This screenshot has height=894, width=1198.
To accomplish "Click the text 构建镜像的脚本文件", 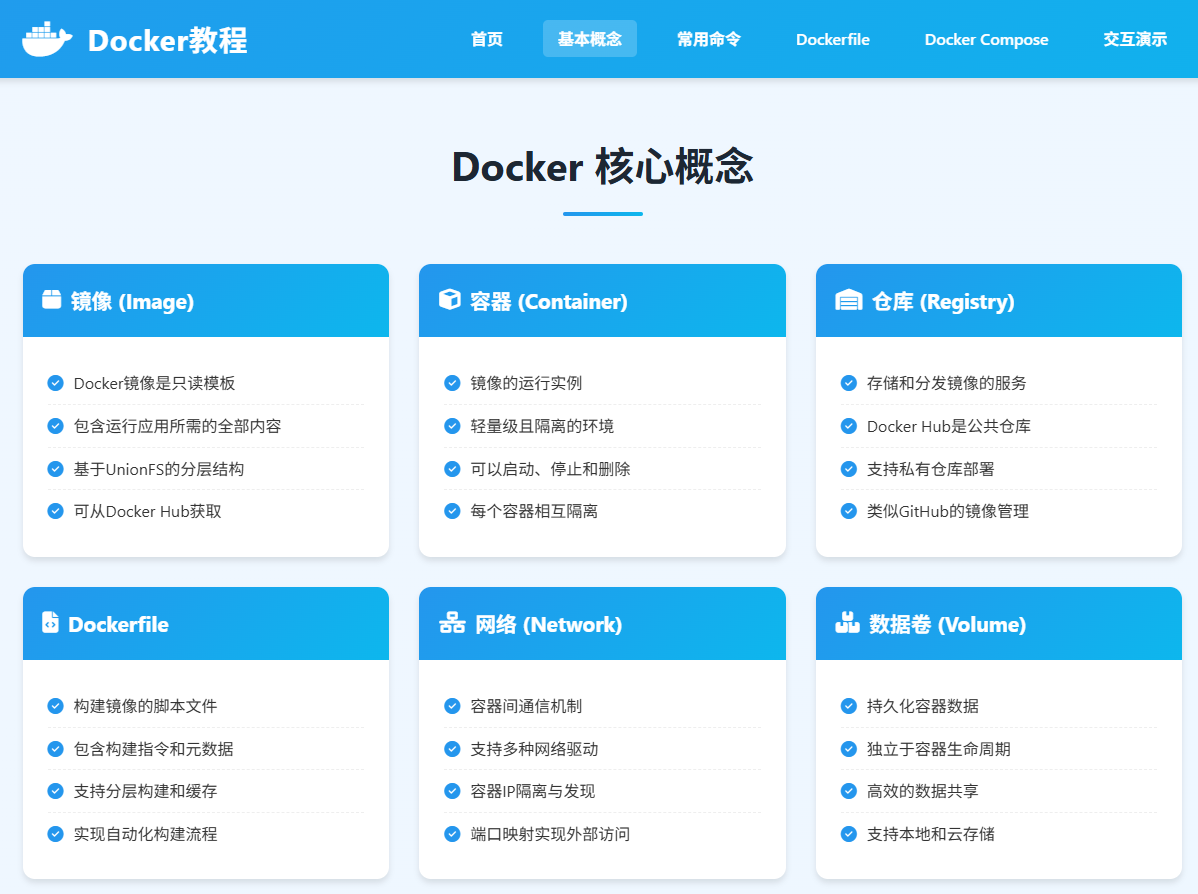I will (x=145, y=706).
